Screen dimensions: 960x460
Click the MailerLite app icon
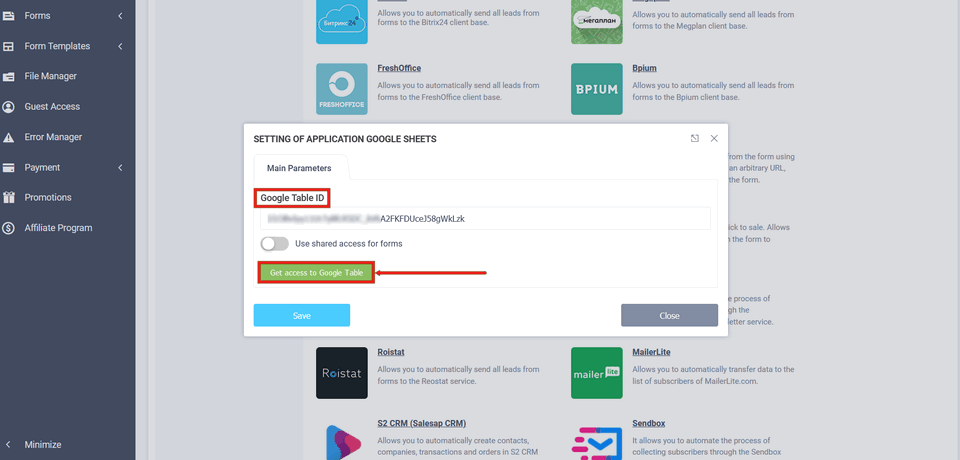[596, 373]
